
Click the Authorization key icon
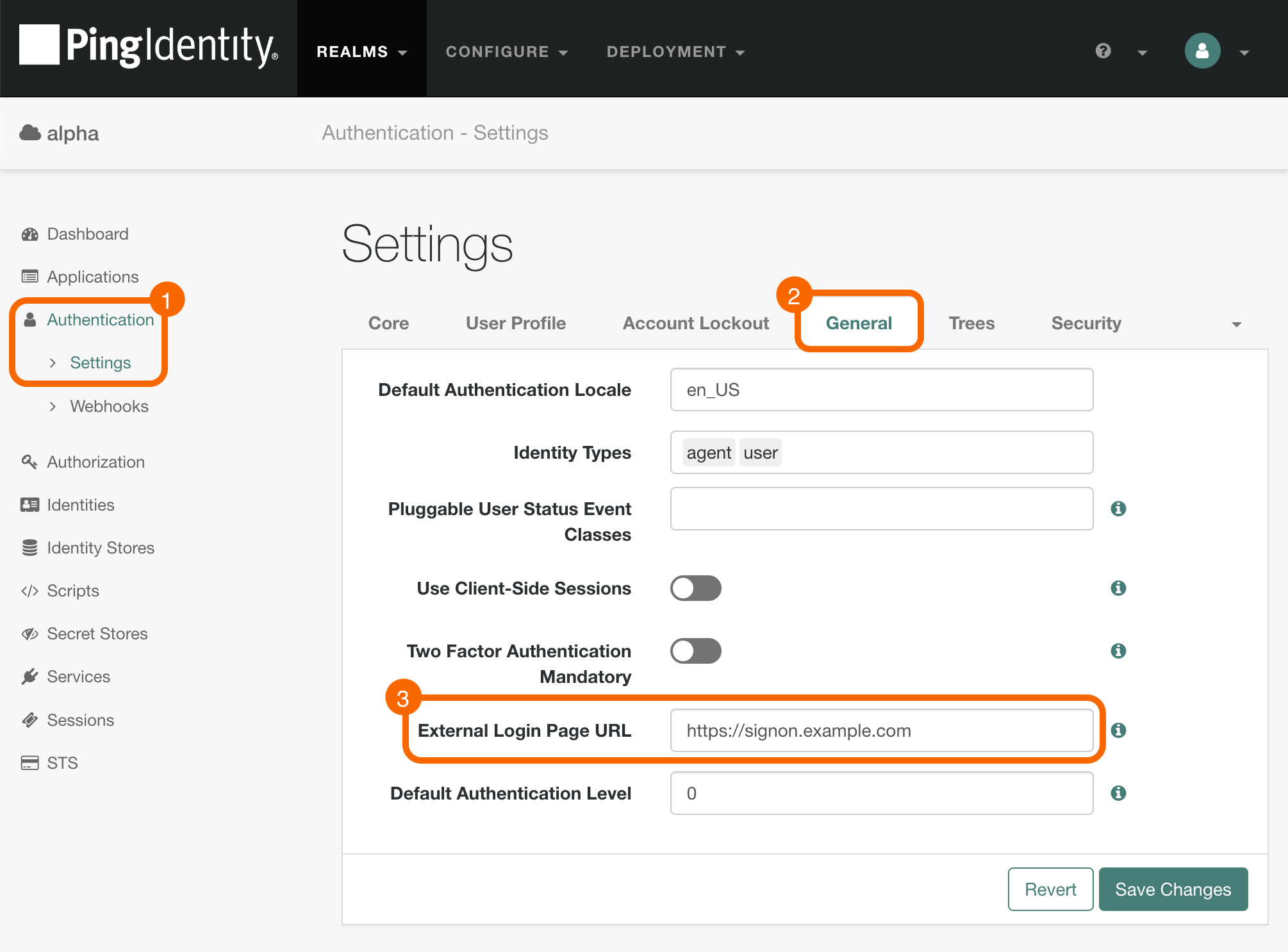[x=29, y=462]
